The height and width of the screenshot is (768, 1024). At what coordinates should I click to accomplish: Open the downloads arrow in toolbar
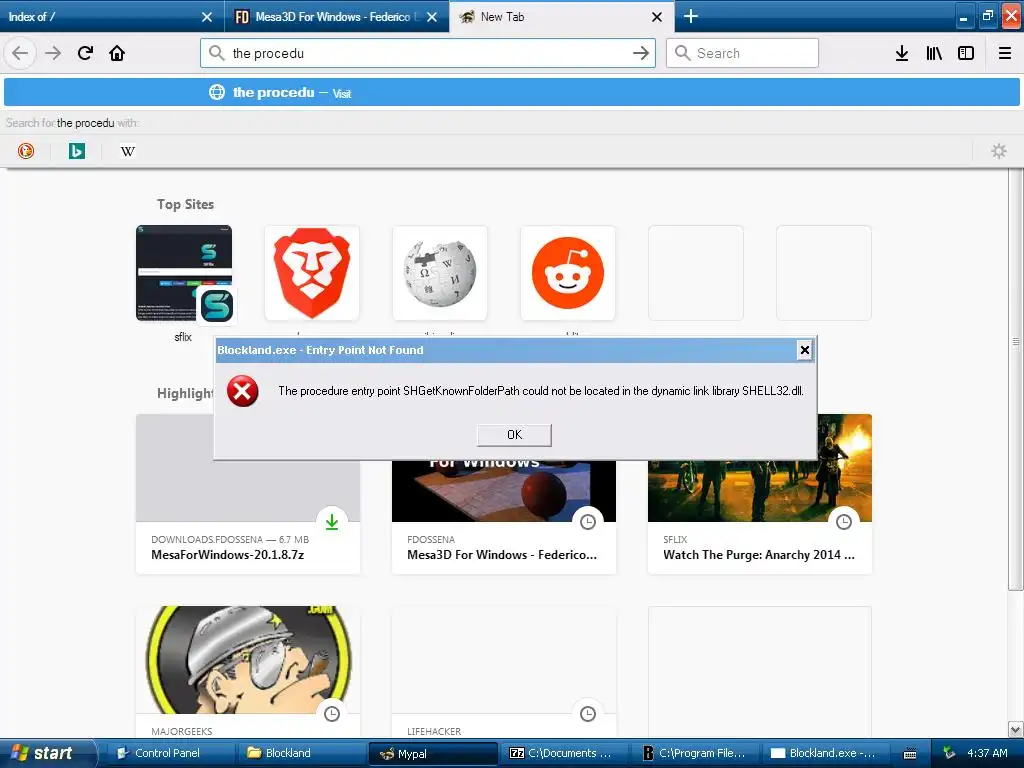pyautogui.click(x=902, y=53)
